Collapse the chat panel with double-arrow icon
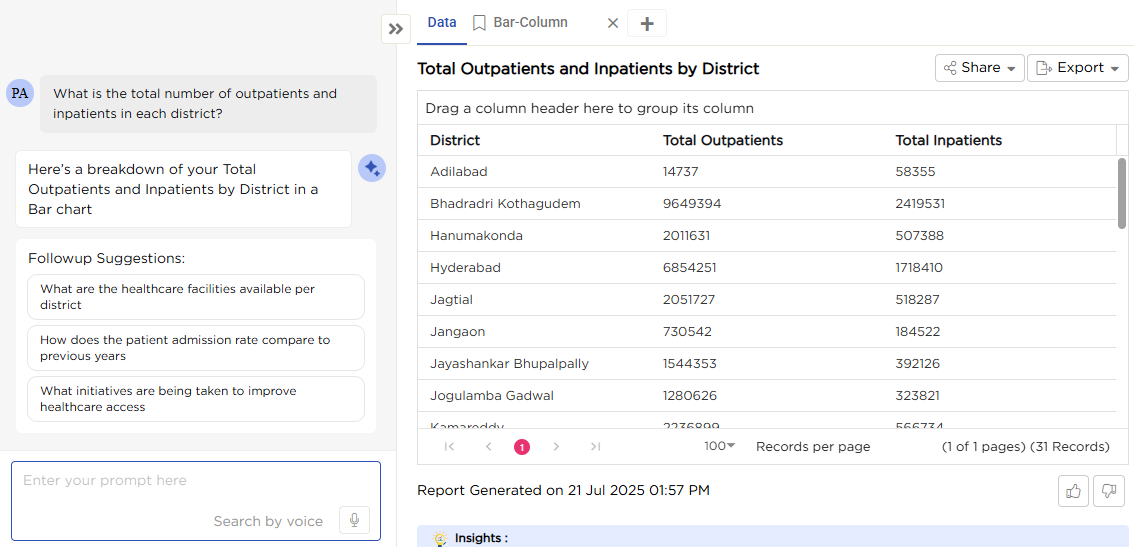Screen dimensions: 1140x547 point(396,29)
